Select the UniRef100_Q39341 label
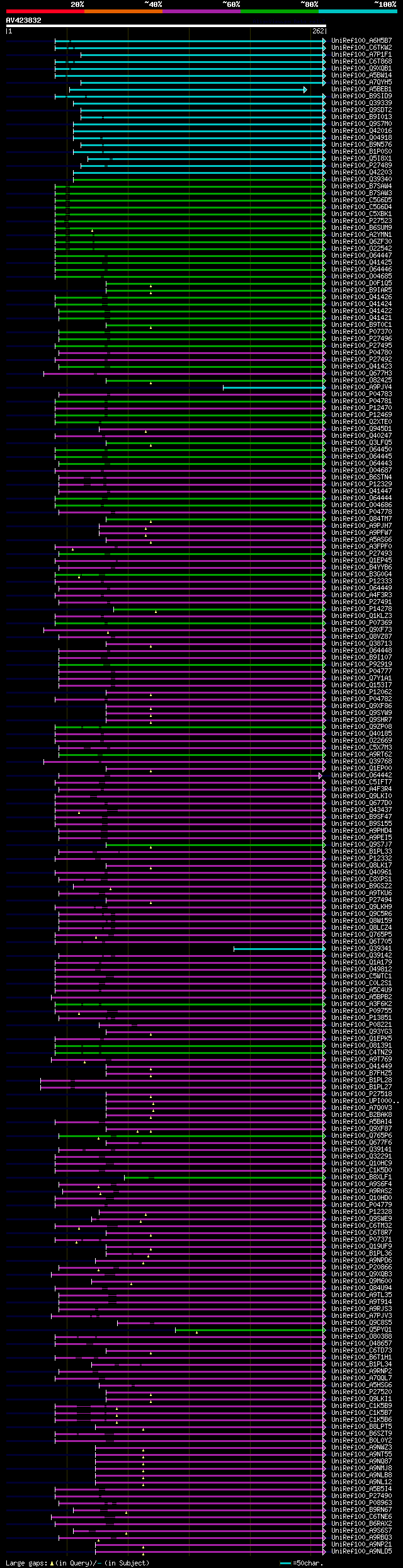The image size is (403, 1568). tap(361, 949)
